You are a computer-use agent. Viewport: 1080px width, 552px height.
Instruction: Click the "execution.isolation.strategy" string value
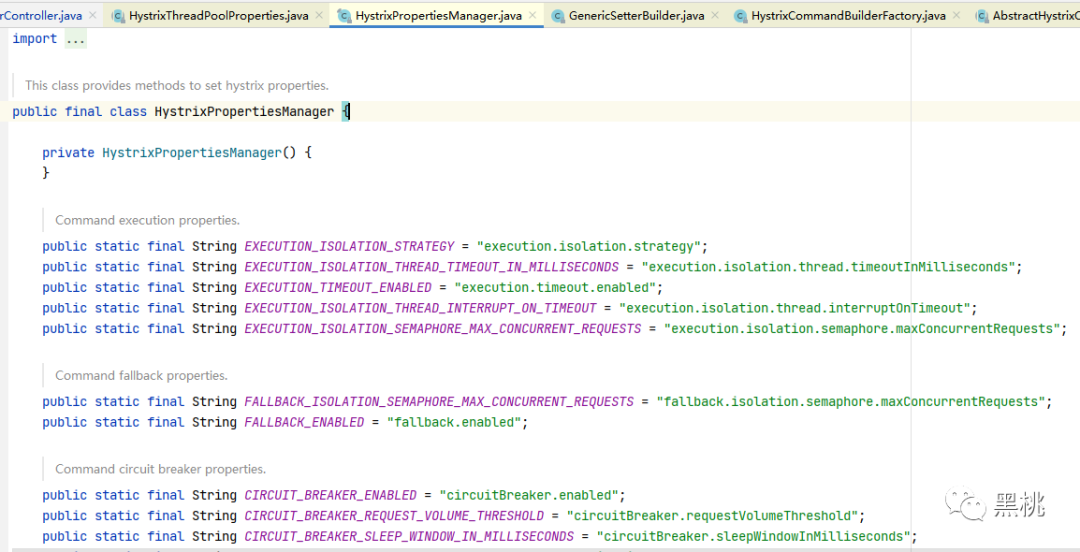[589, 247]
